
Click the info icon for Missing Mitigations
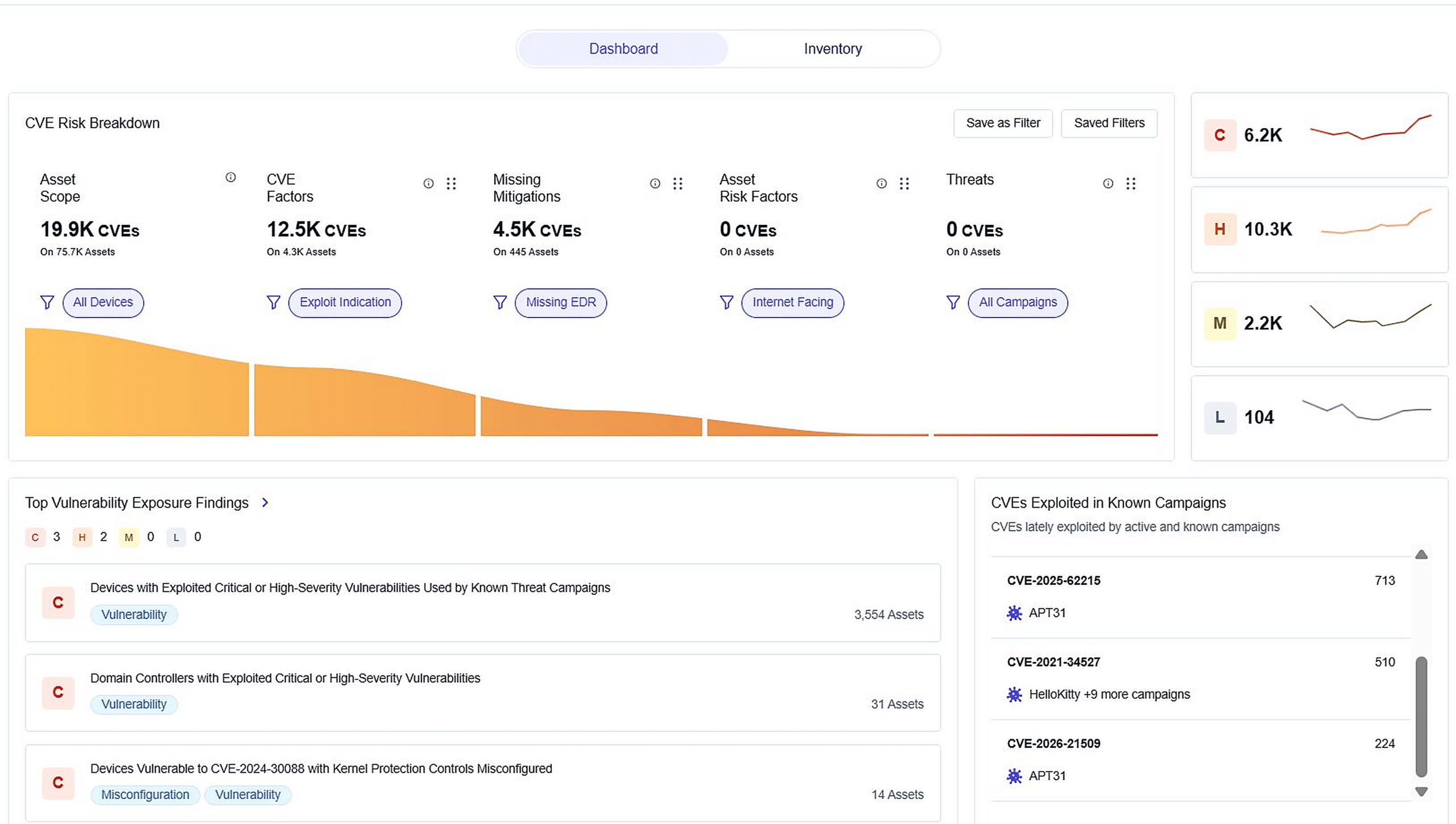[x=655, y=183]
